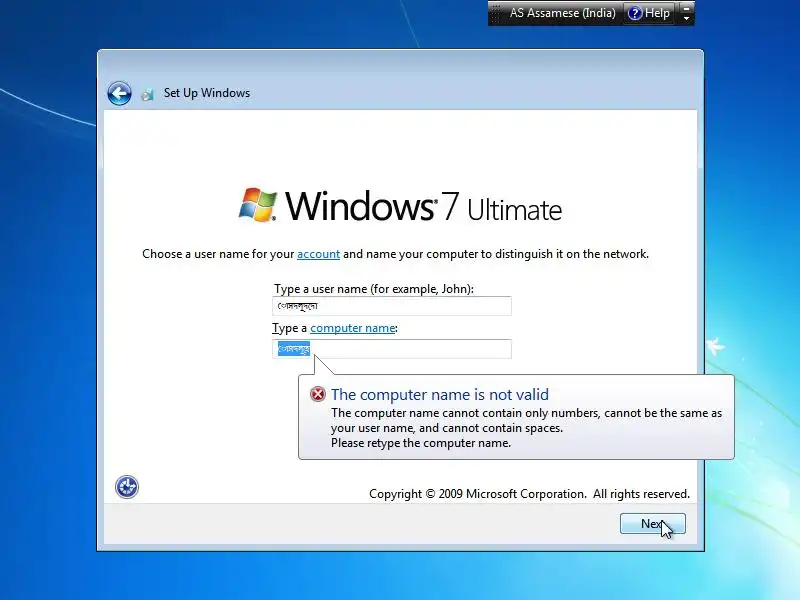Image resolution: width=800 pixels, height=600 pixels.
Task: Open the computer name help link
Action: click(353, 328)
